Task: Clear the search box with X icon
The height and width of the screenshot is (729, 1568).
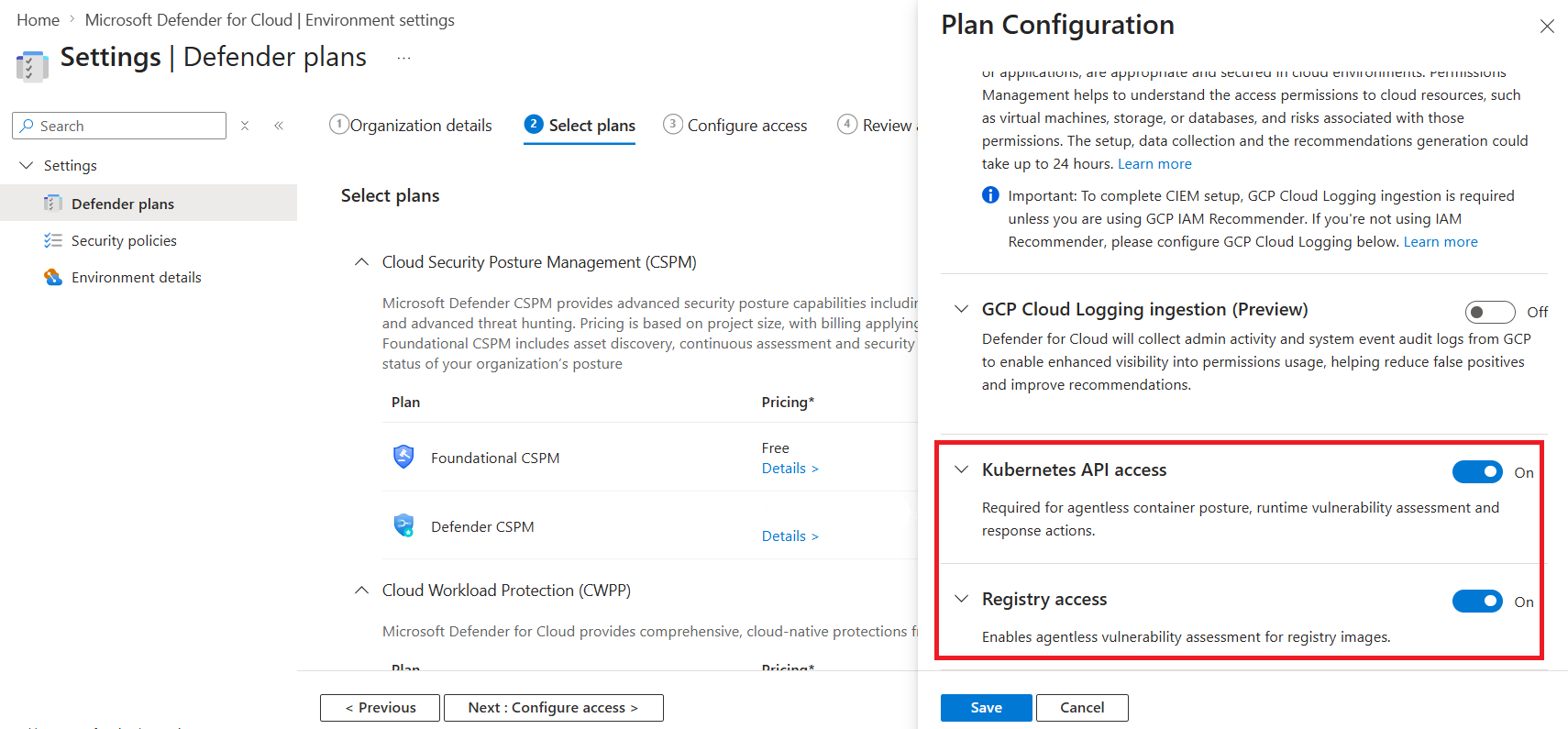Action: tap(245, 126)
